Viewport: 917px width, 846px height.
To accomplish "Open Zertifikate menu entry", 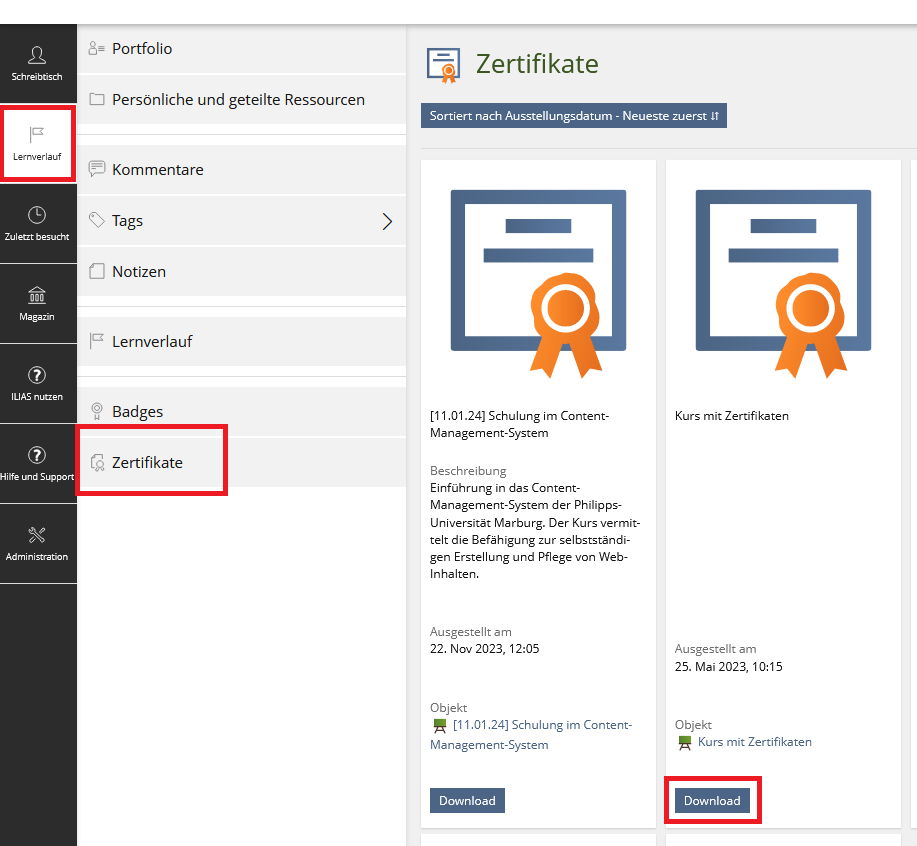I will (147, 463).
